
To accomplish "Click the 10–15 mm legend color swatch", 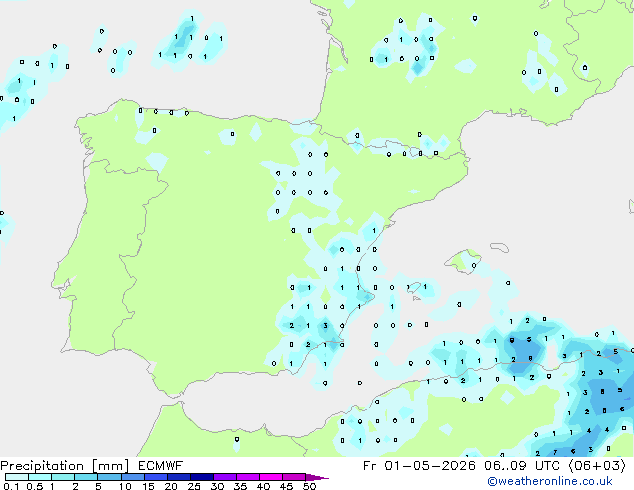I will (132, 477).
